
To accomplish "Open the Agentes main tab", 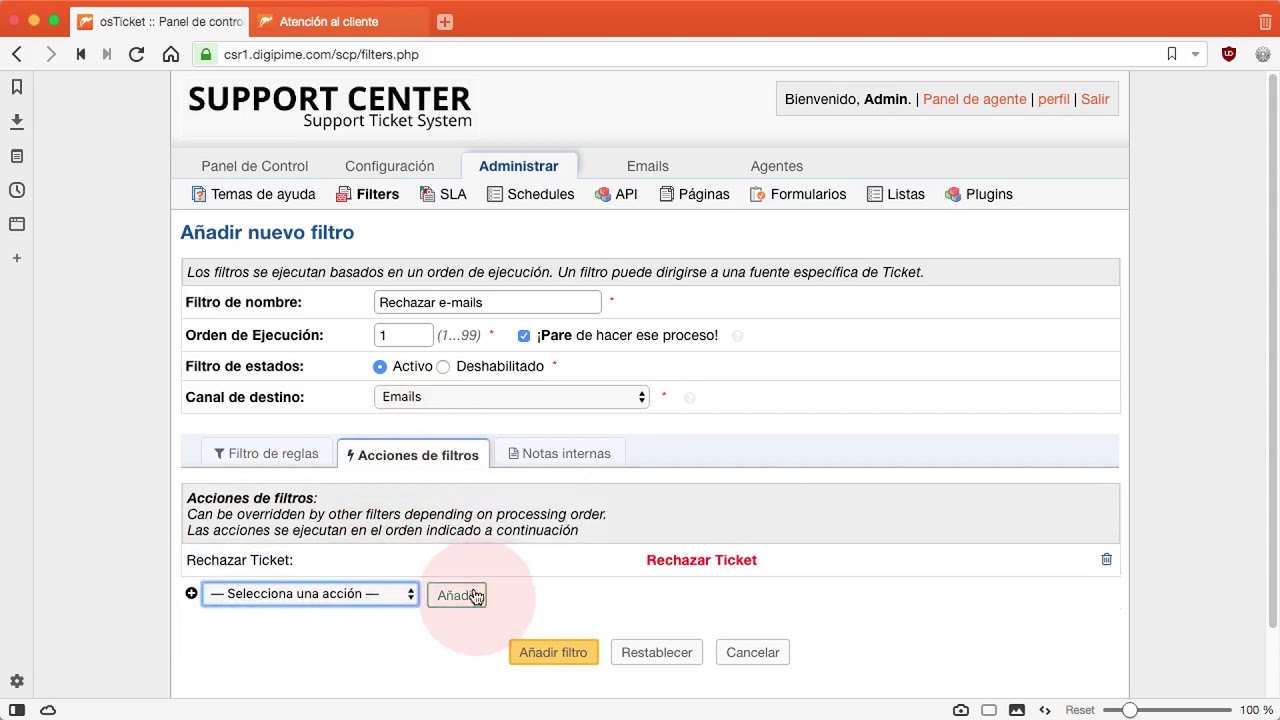I will point(776,166).
